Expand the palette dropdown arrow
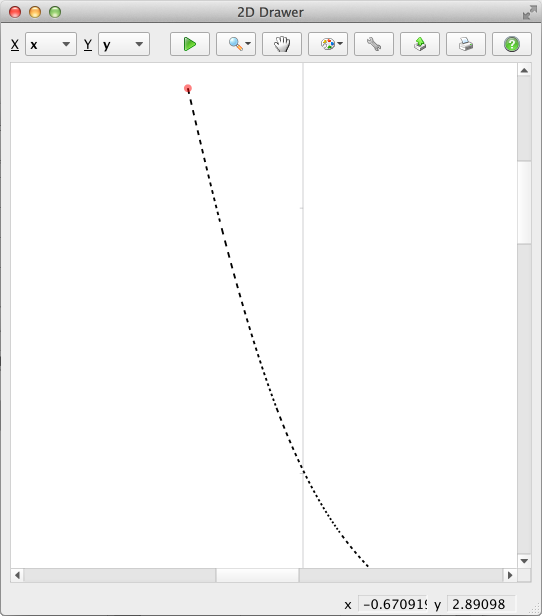 coord(340,44)
